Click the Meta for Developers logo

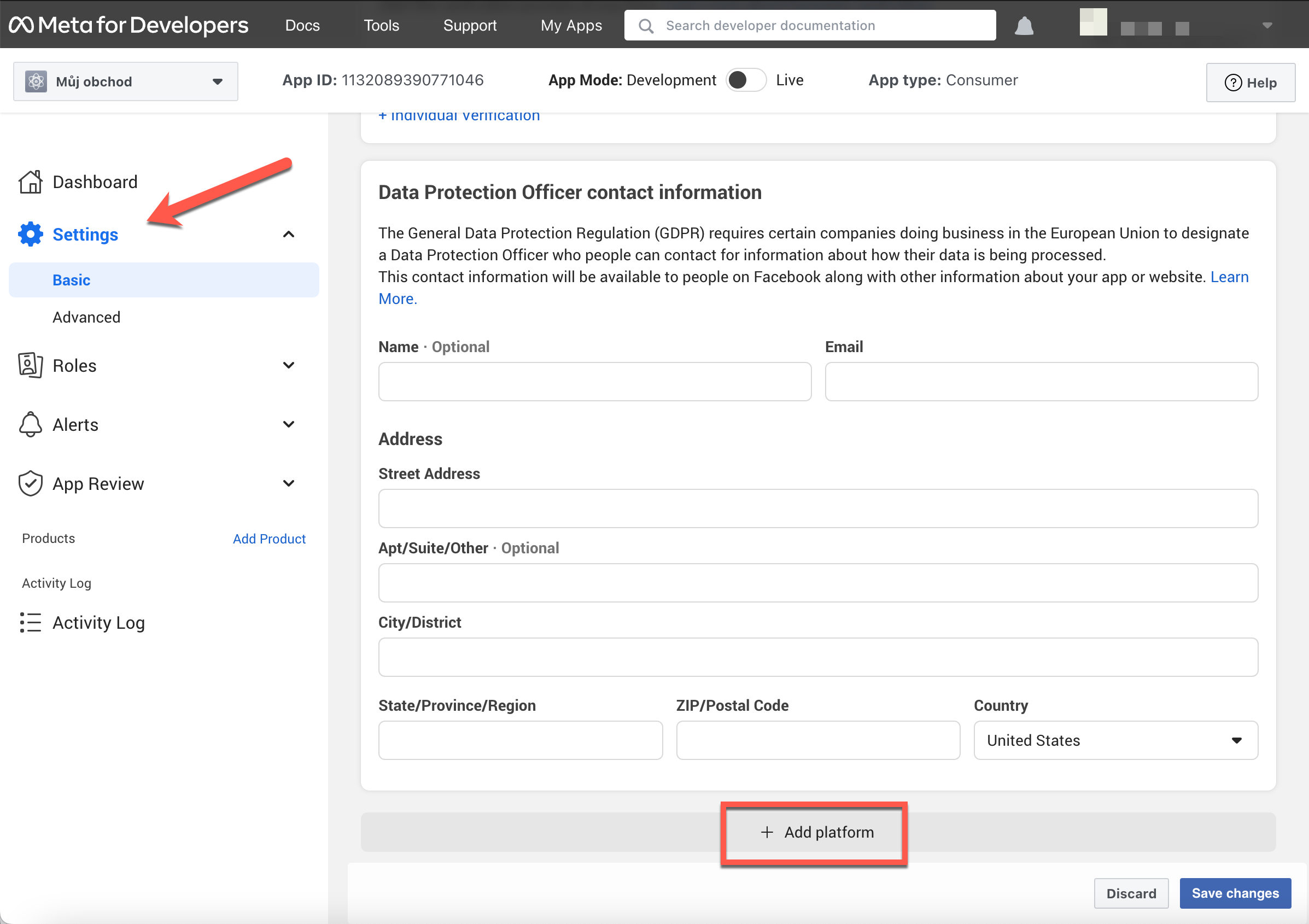point(128,25)
